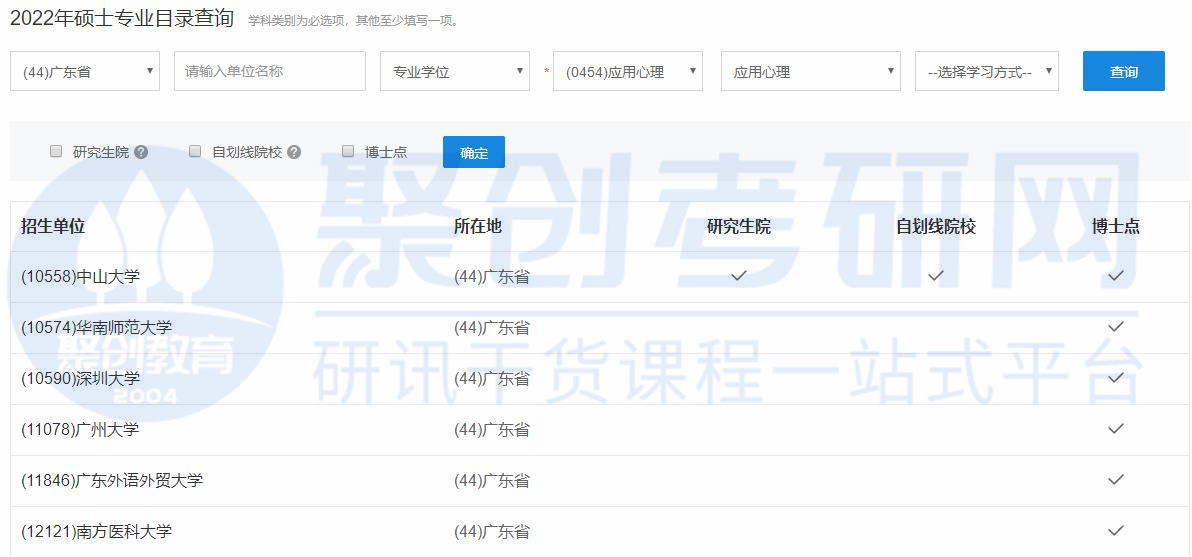Screen dimensions: 1192x557
Task: Open the 专业学位 degree type dropdown
Action: 455,71
